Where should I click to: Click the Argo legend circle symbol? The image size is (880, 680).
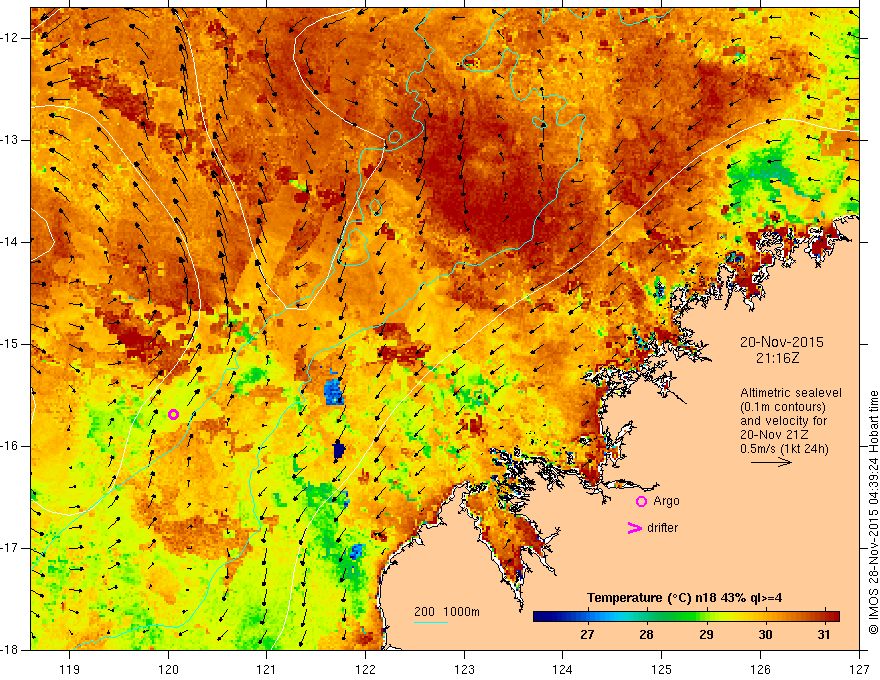pyautogui.click(x=641, y=502)
